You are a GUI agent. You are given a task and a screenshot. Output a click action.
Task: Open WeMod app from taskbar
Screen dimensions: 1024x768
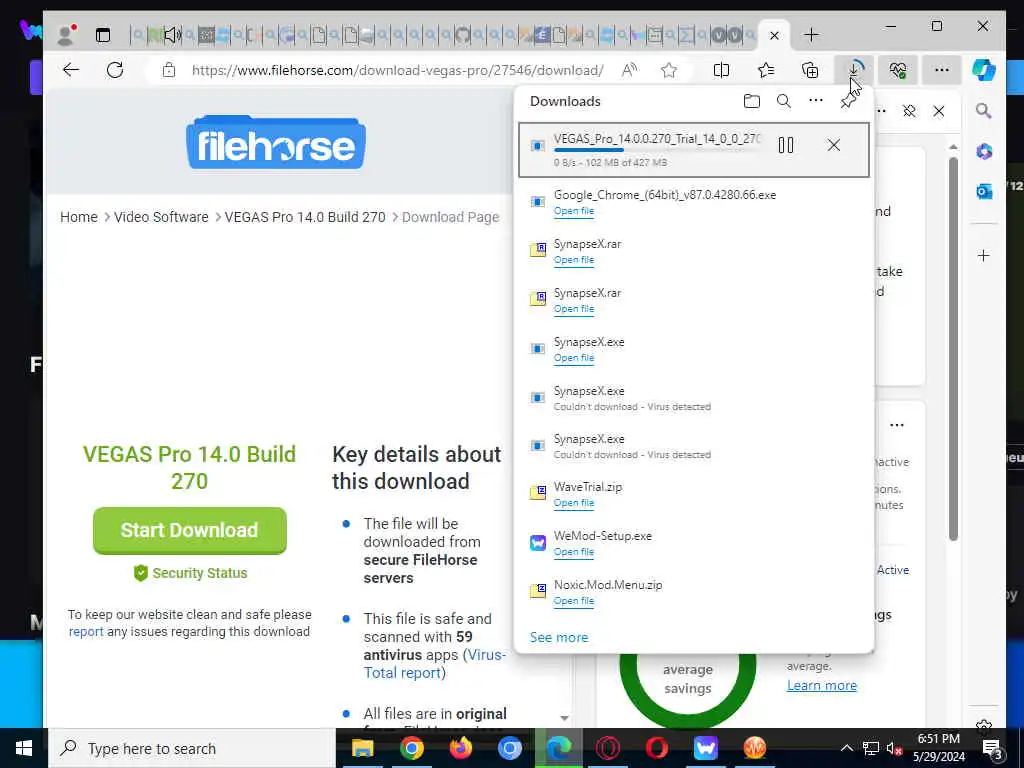pos(705,748)
